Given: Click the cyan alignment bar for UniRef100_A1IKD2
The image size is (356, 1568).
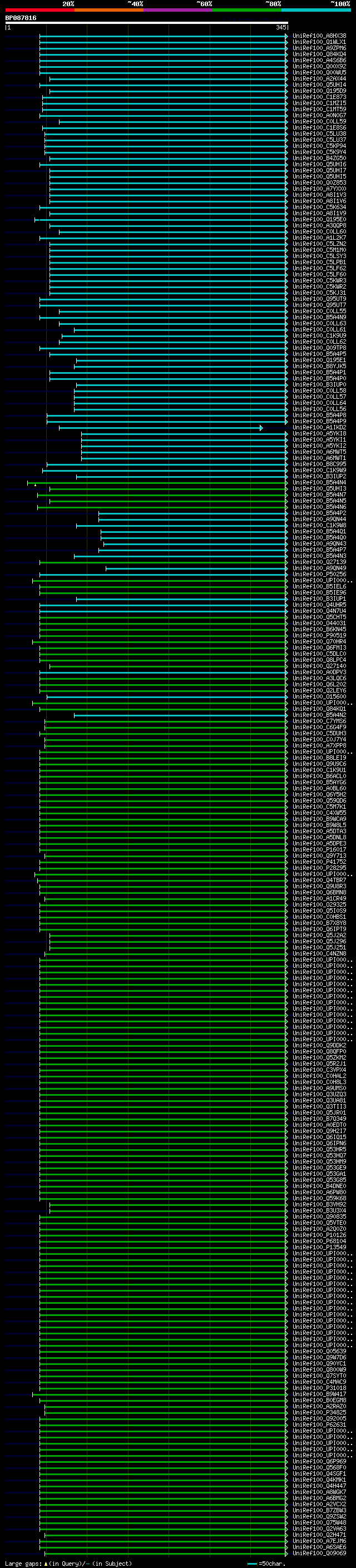Looking at the screenshot, I should coord(161,428).
